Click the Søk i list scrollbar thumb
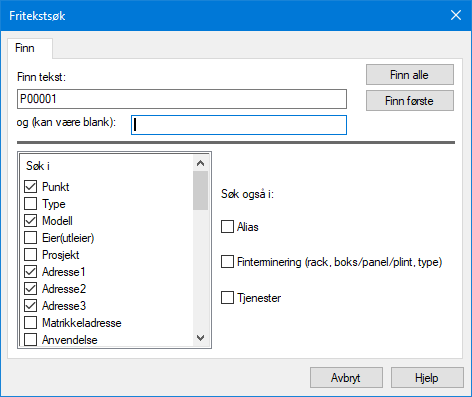This screenshot has height=397, width=472. point(200,190)
